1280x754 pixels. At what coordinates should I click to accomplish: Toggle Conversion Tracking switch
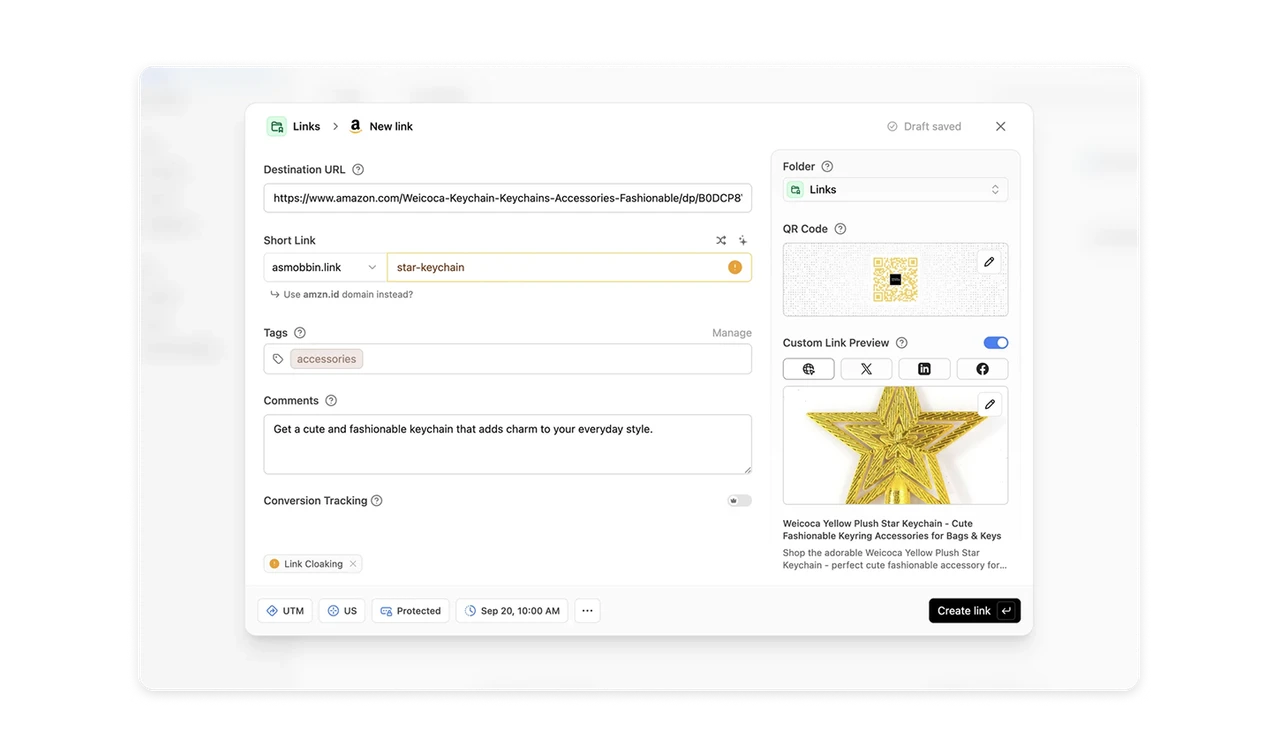(739, 501)
